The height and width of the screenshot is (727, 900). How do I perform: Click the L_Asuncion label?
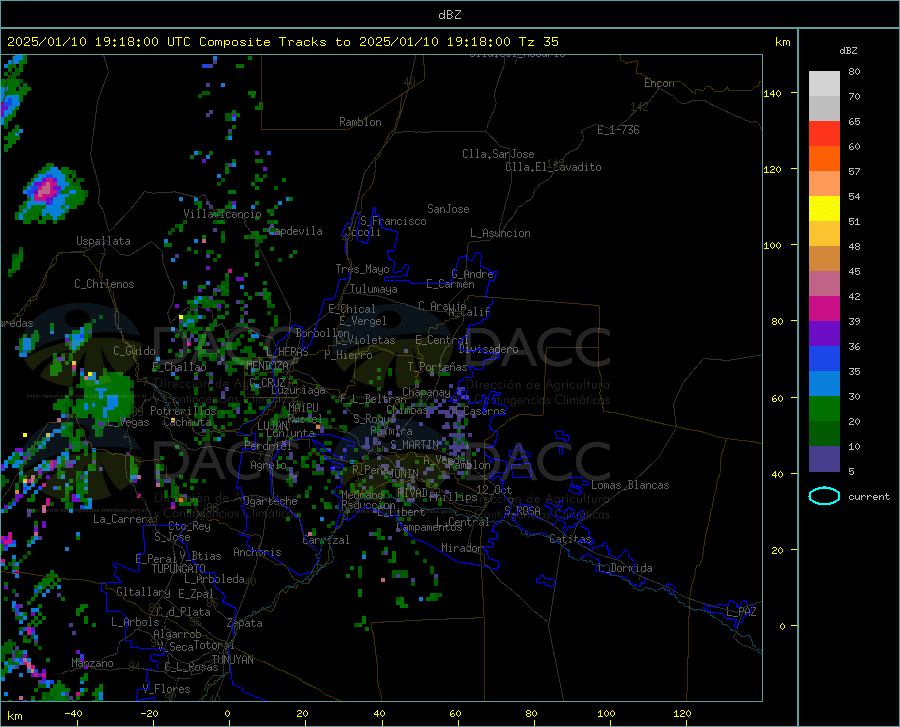click(500, 233)
